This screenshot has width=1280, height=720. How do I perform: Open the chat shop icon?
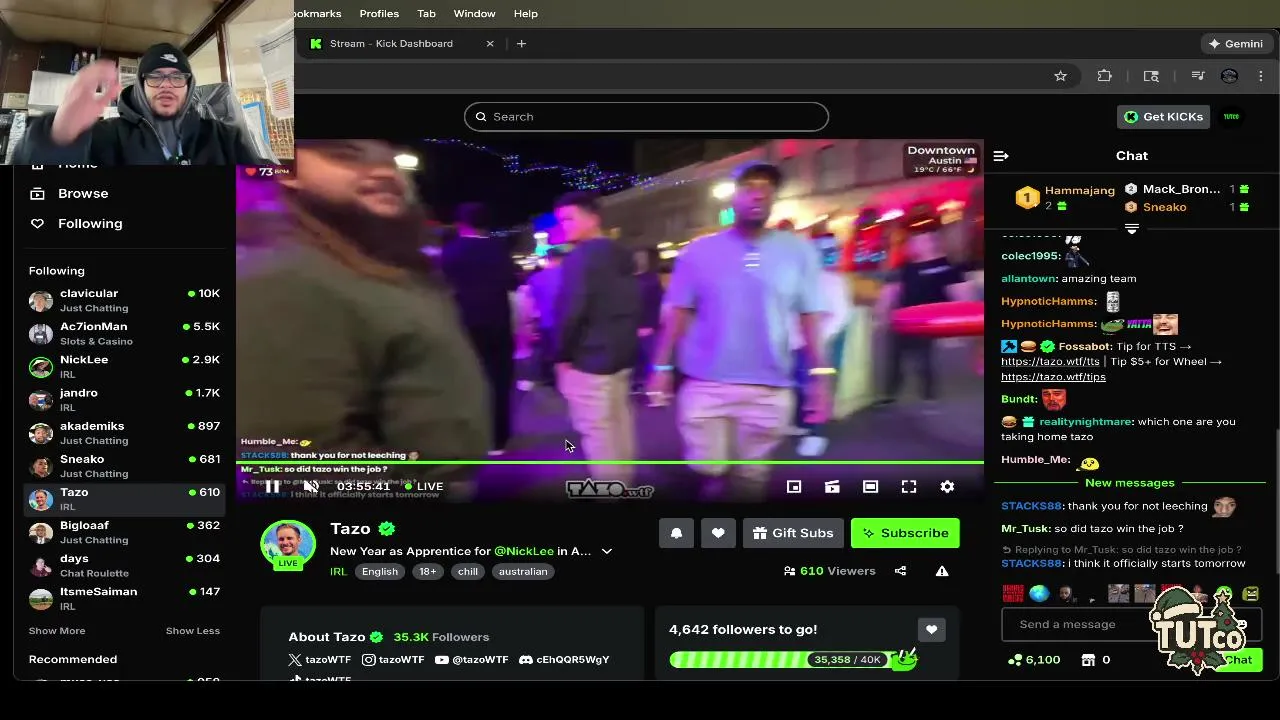pos(1089,660)
